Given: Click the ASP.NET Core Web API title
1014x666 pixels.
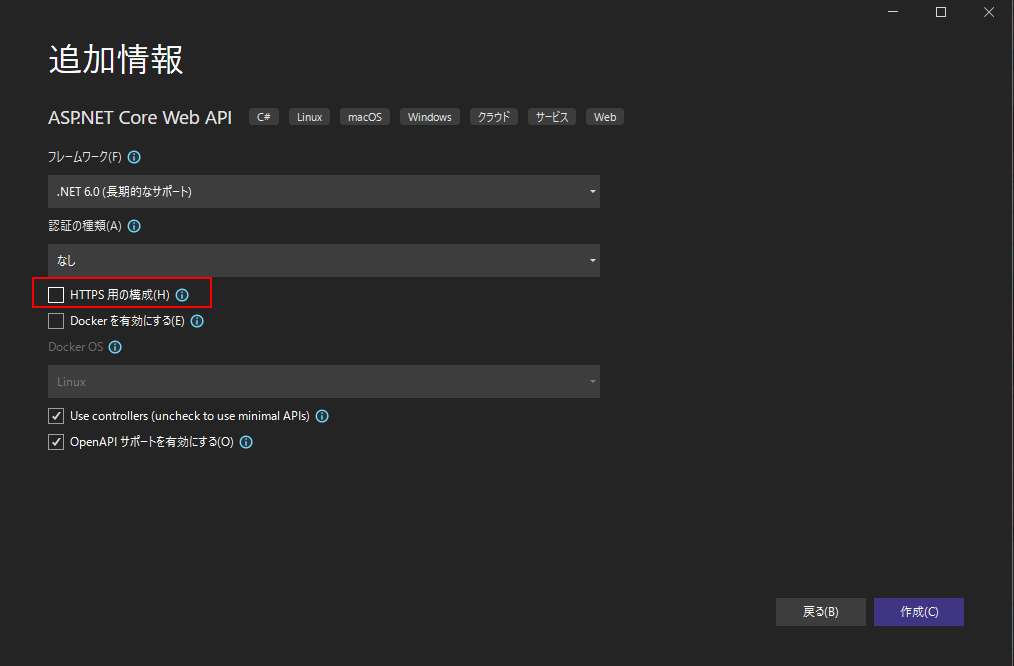Looking at the screenshot, I should [x=140, y=118].
